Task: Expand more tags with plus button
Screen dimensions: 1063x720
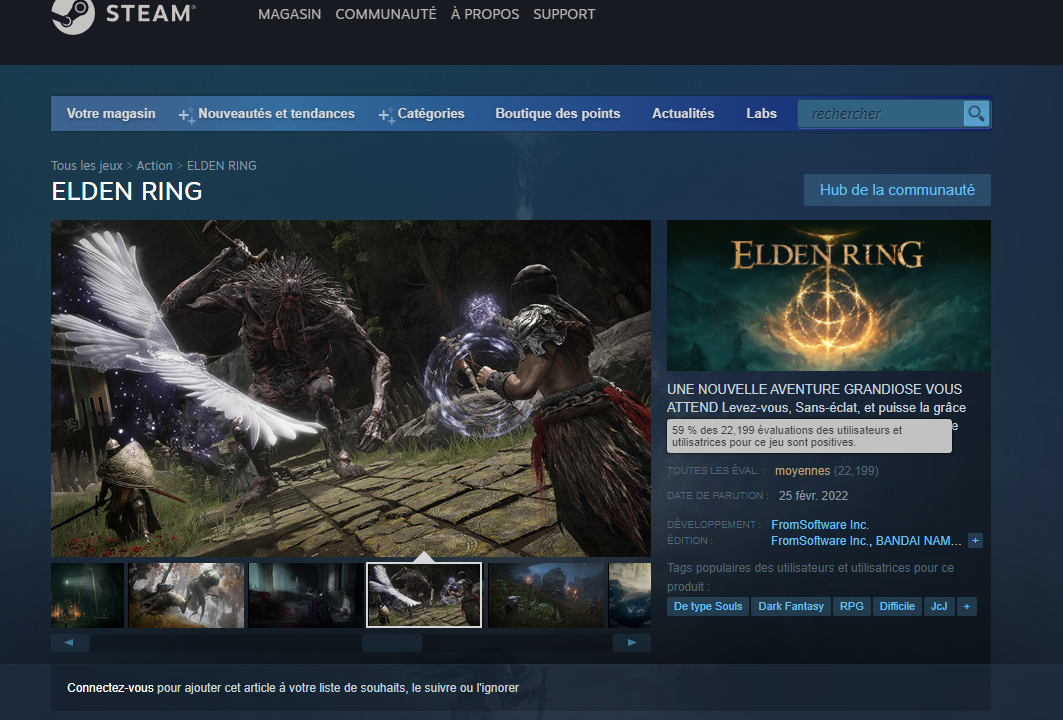Action: (967, 606)
